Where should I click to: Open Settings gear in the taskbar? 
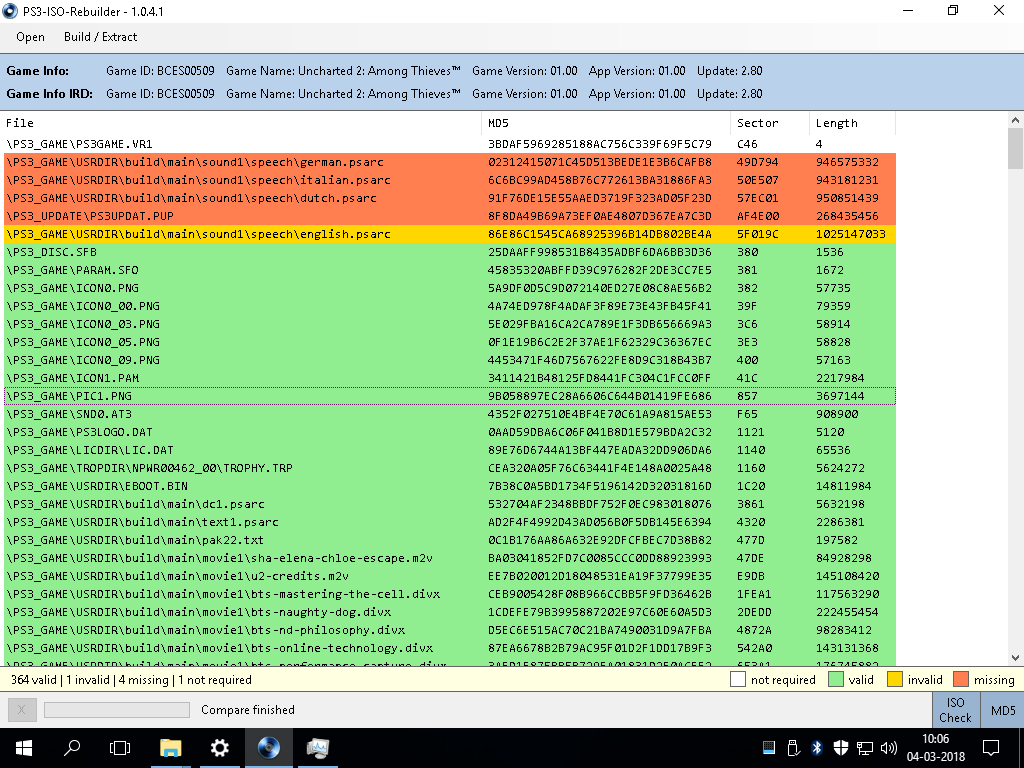coord(220,748)
